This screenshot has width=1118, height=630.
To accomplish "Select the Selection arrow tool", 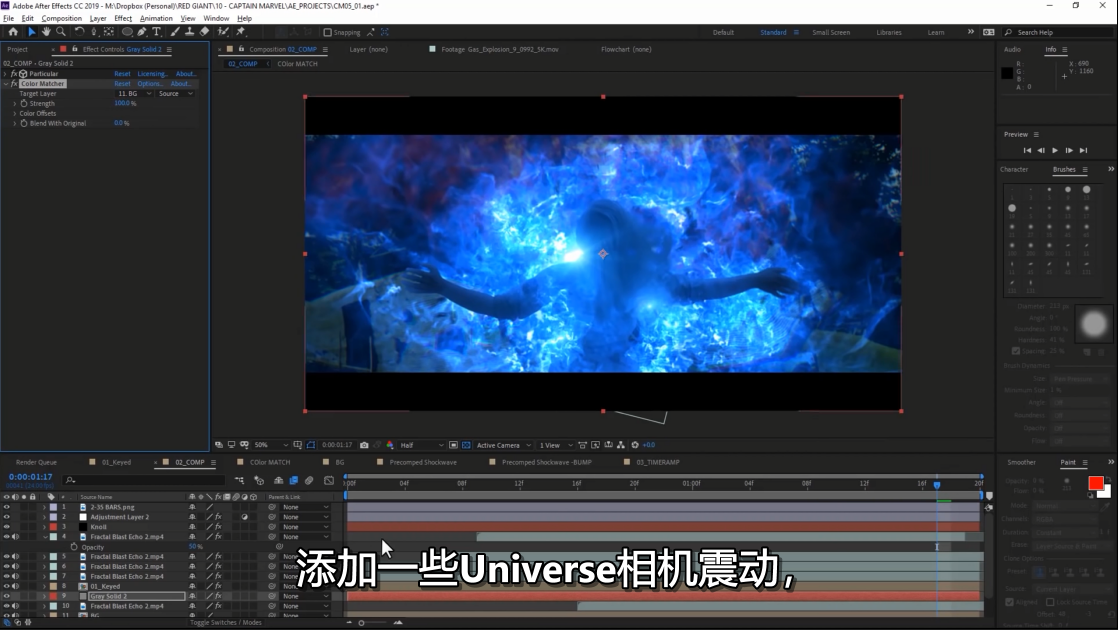I will tap(31, 32).
